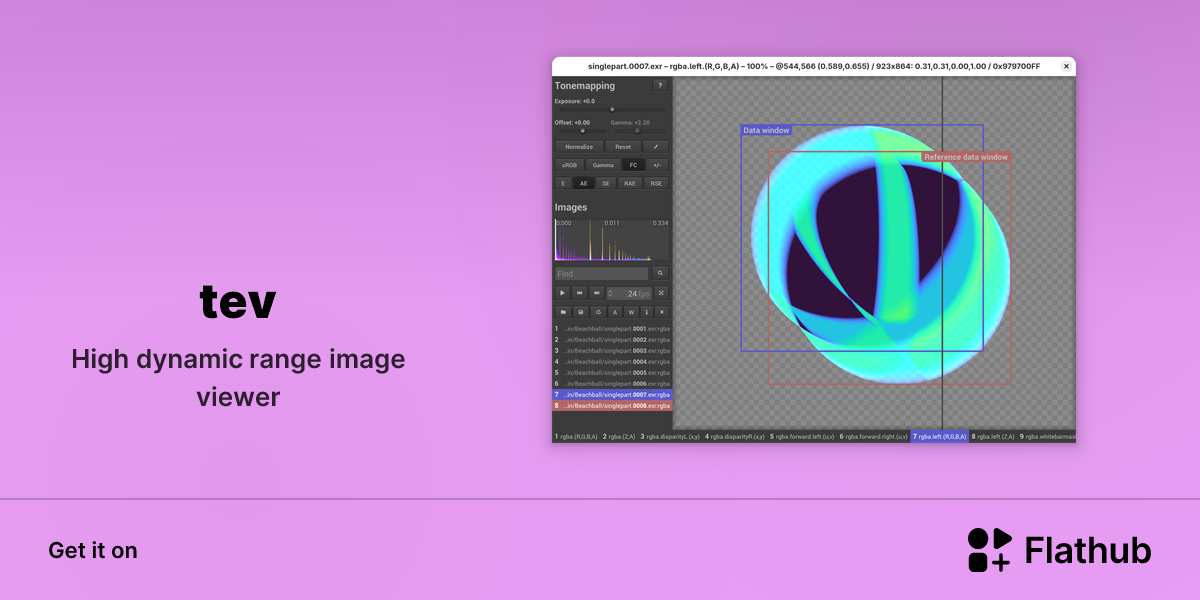Viewport: 1200px width, 600px height.
Task: Click the Reset button
Action: (x=623, y=147)
